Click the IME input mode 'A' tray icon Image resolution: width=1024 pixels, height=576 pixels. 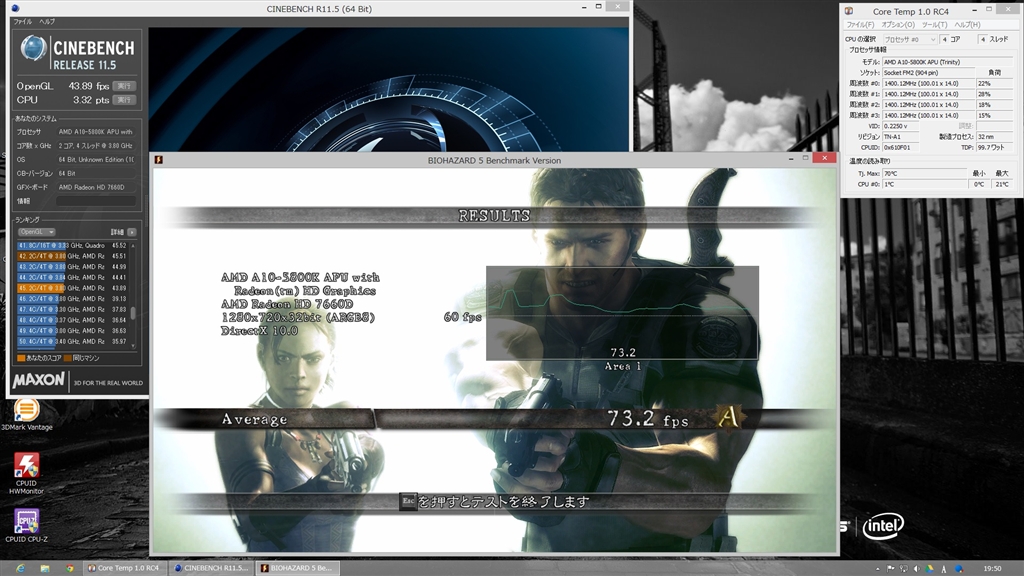[x=944, y=569]
